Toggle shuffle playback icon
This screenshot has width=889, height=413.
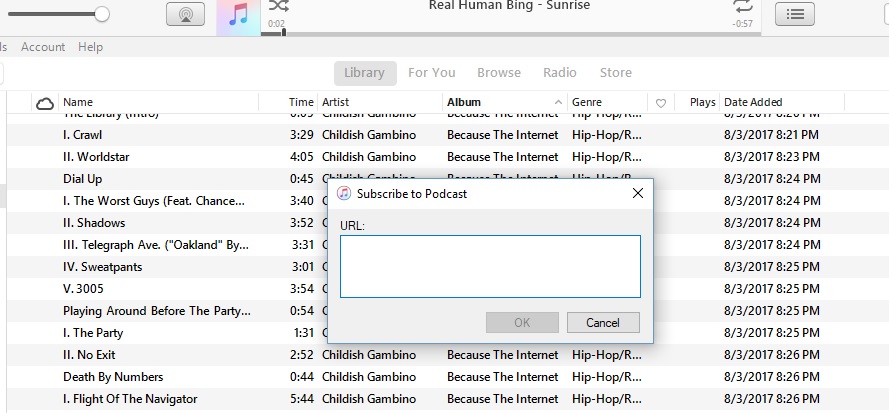pyautogui.click(x=278, y=6)
